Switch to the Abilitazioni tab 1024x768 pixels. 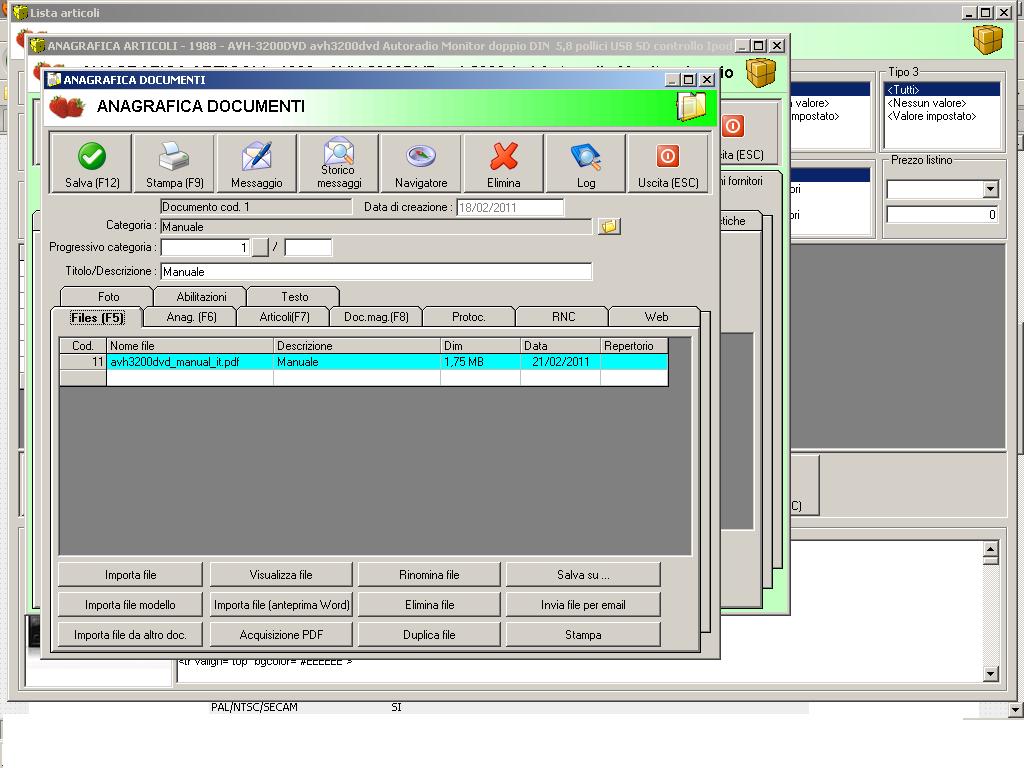tap(201, 296)
